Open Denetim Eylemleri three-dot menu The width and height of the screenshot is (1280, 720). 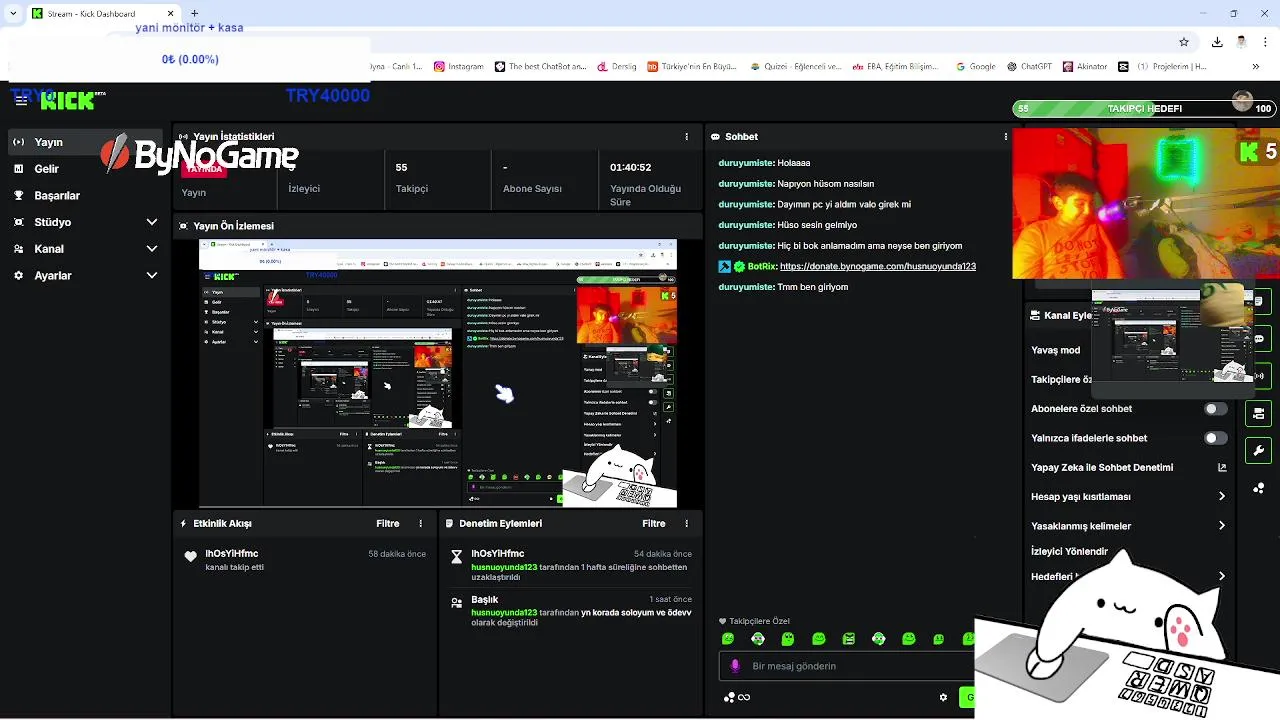click(x=686, y=523)
